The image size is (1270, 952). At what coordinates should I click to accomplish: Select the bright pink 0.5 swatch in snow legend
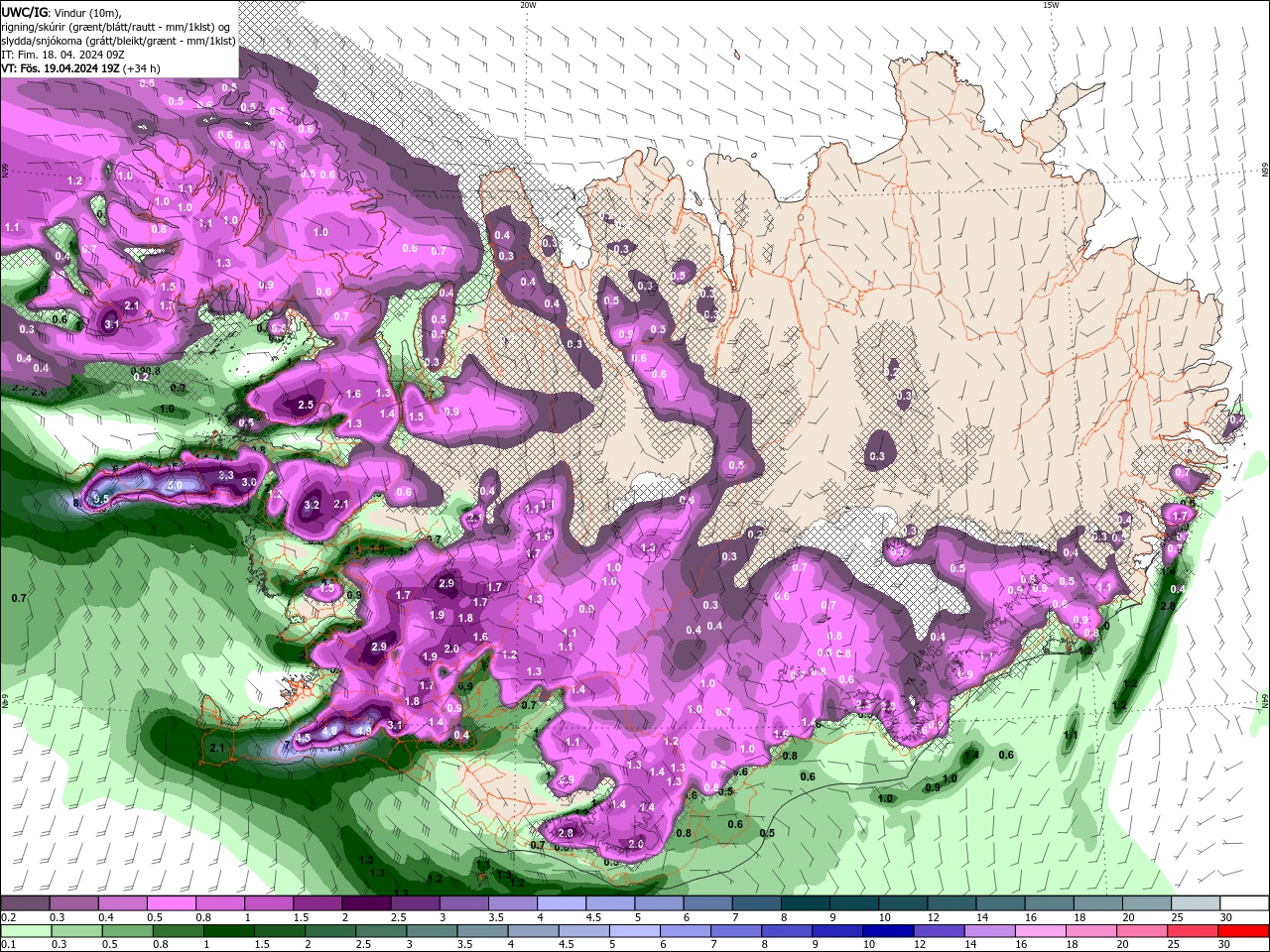point(171,903)
